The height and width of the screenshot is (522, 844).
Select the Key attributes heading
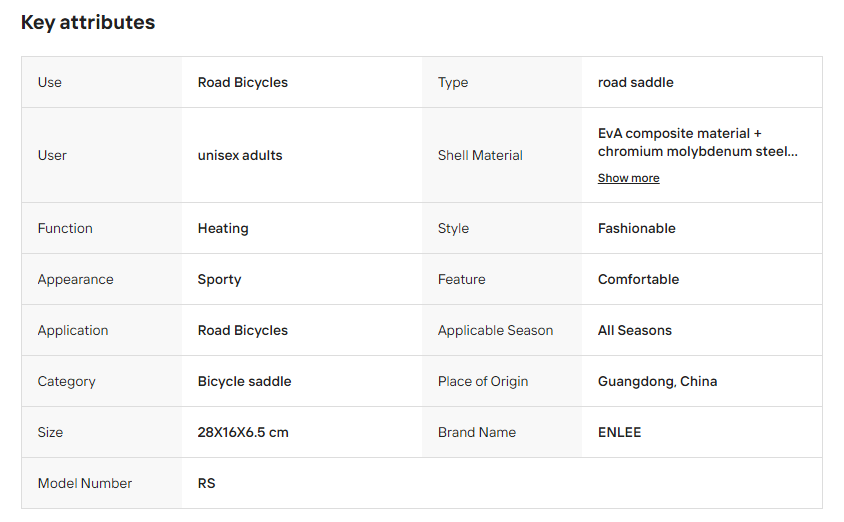click(88, 23)
